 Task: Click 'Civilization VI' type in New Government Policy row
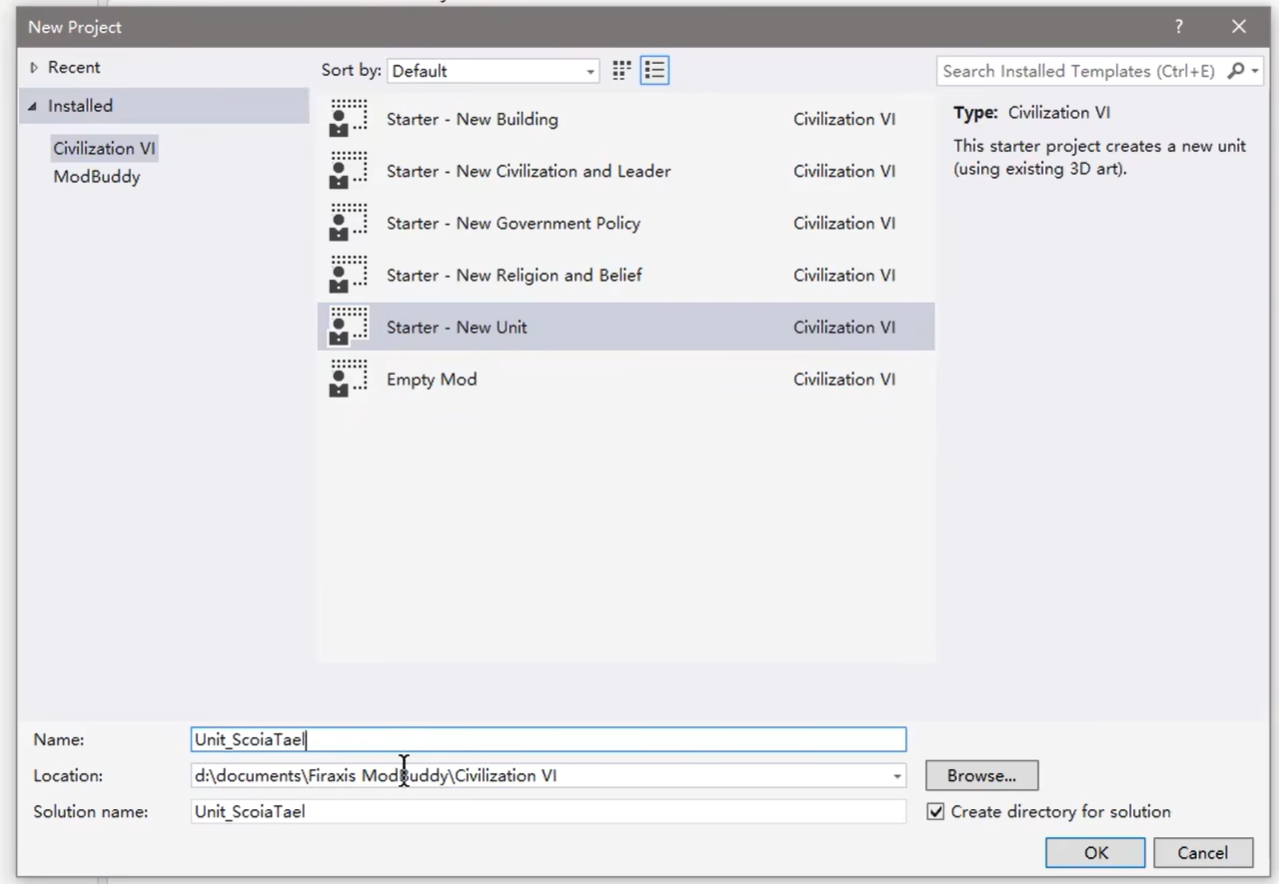844,223
